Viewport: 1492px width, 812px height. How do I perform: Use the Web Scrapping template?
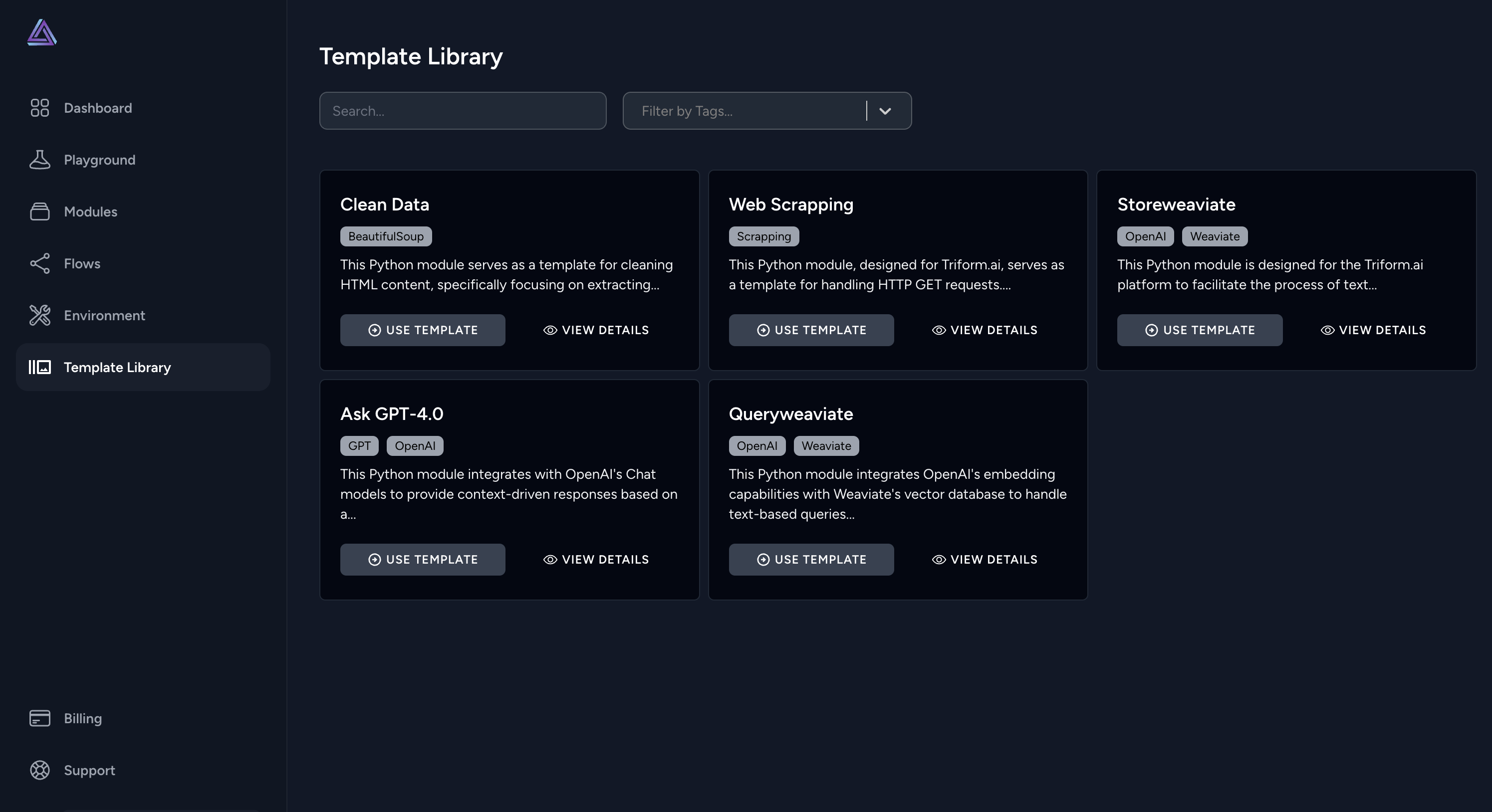pos(811,330)
